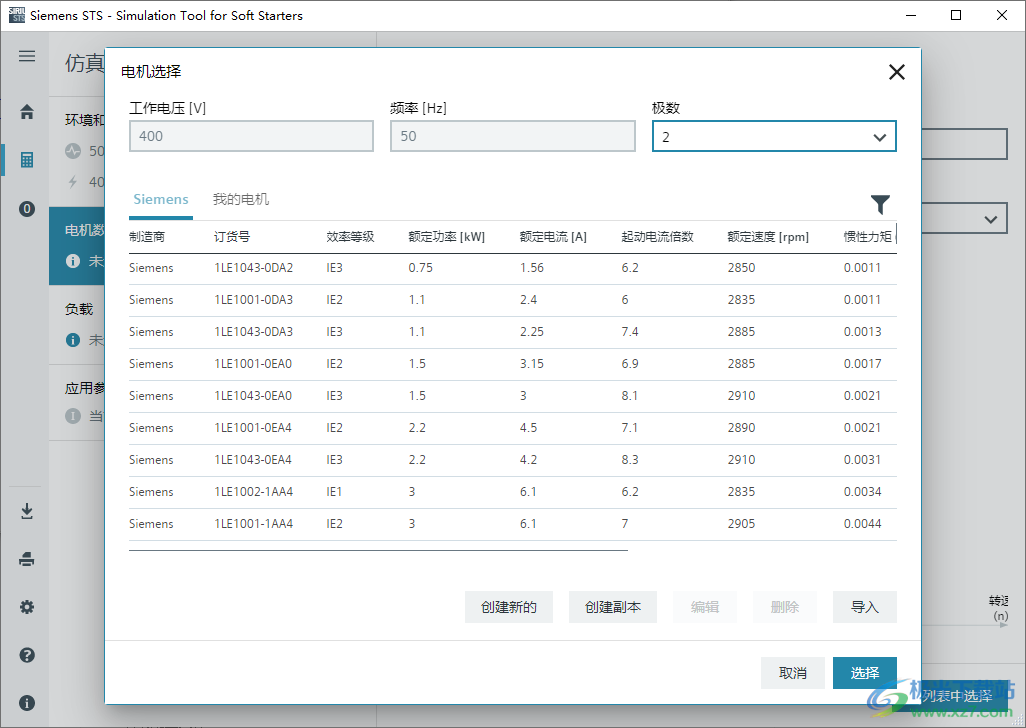
Task: Open the info icon at sidebar bottom
Action: click(27, 703)
